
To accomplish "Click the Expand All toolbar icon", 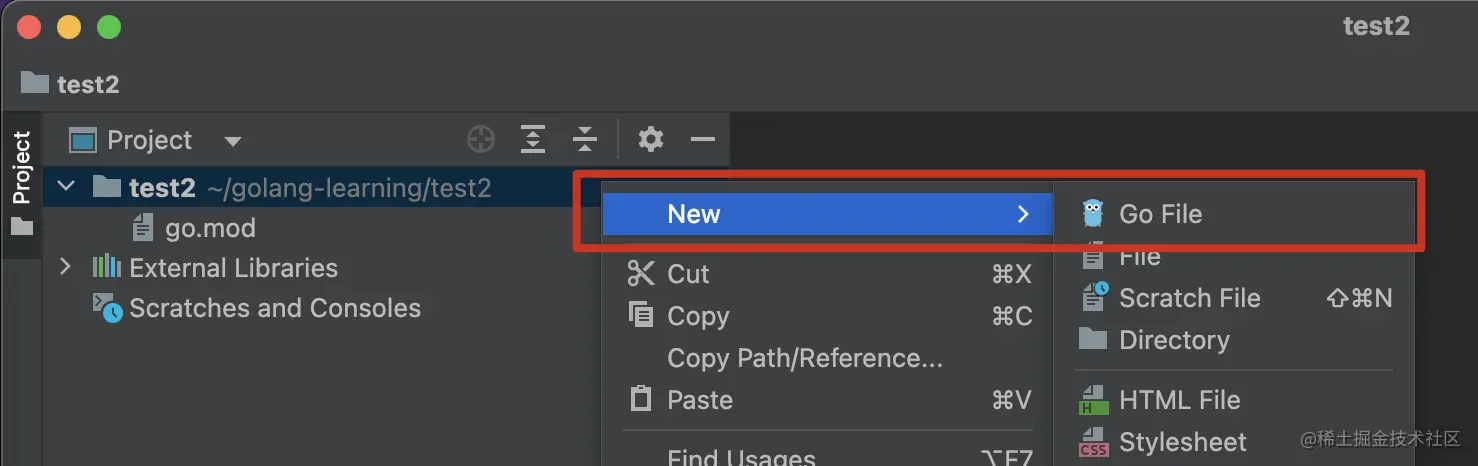I will click(533, 140).
